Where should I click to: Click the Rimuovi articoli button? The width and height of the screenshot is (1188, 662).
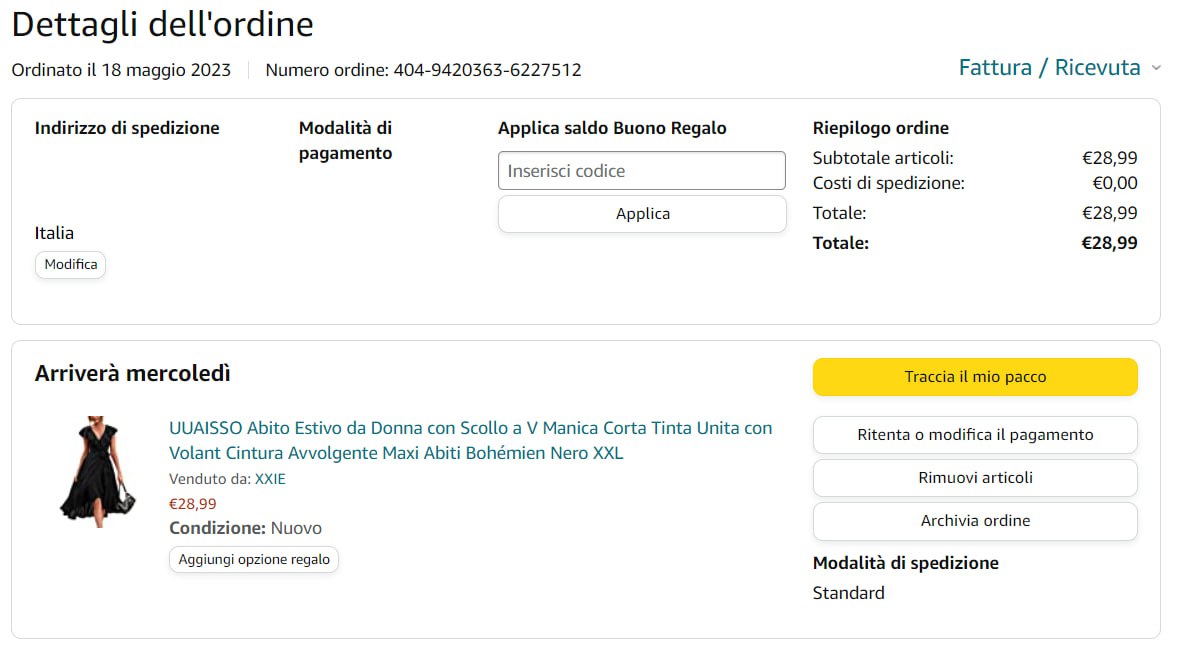(975, 478)
